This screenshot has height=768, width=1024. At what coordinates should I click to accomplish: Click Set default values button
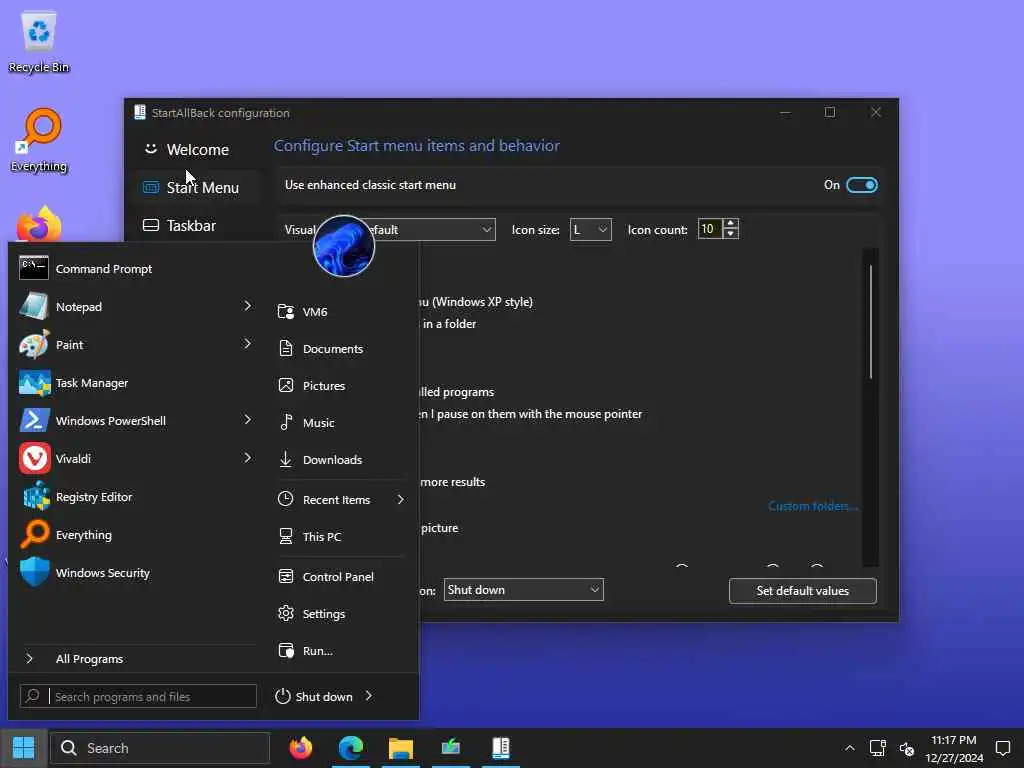pyautogui.click(x=803, y=590)
